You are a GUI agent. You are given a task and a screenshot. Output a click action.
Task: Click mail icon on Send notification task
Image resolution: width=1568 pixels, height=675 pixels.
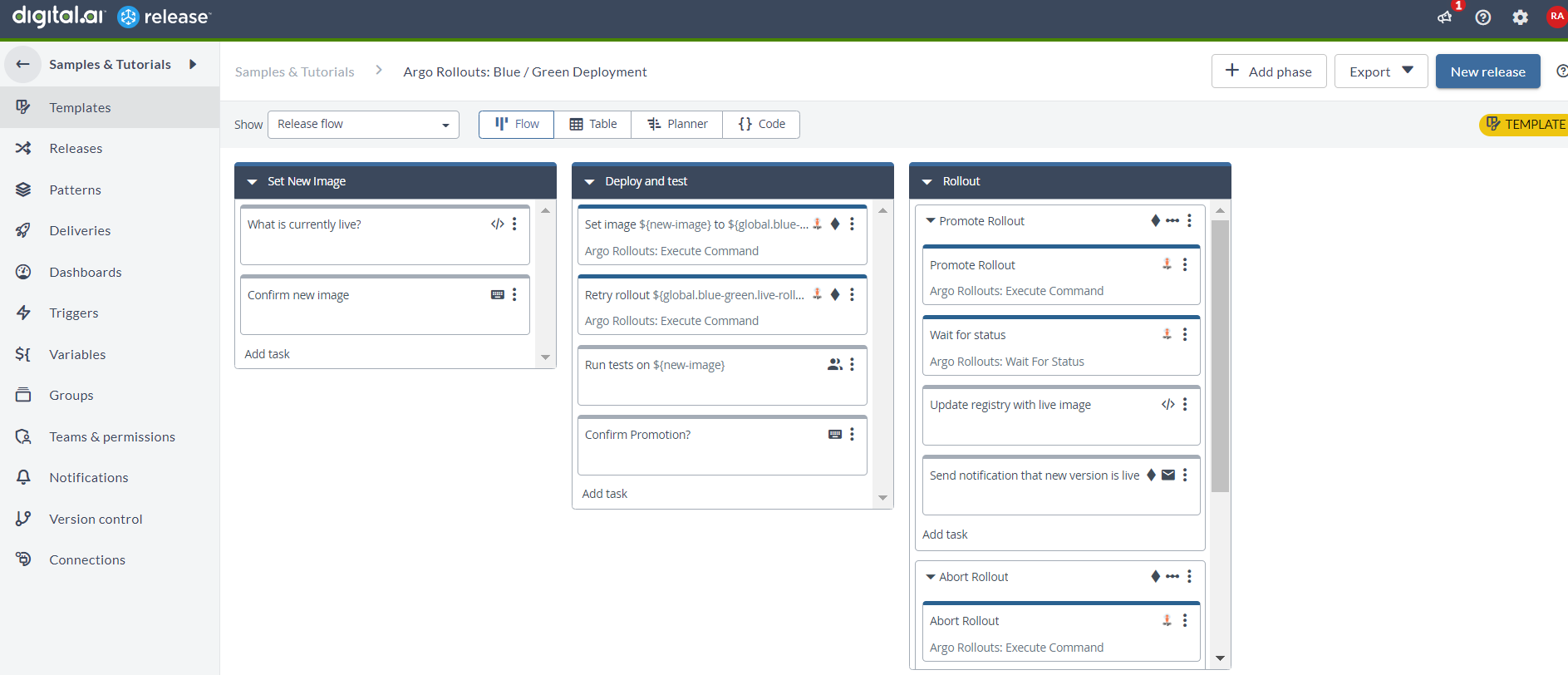pos(1167,475)
